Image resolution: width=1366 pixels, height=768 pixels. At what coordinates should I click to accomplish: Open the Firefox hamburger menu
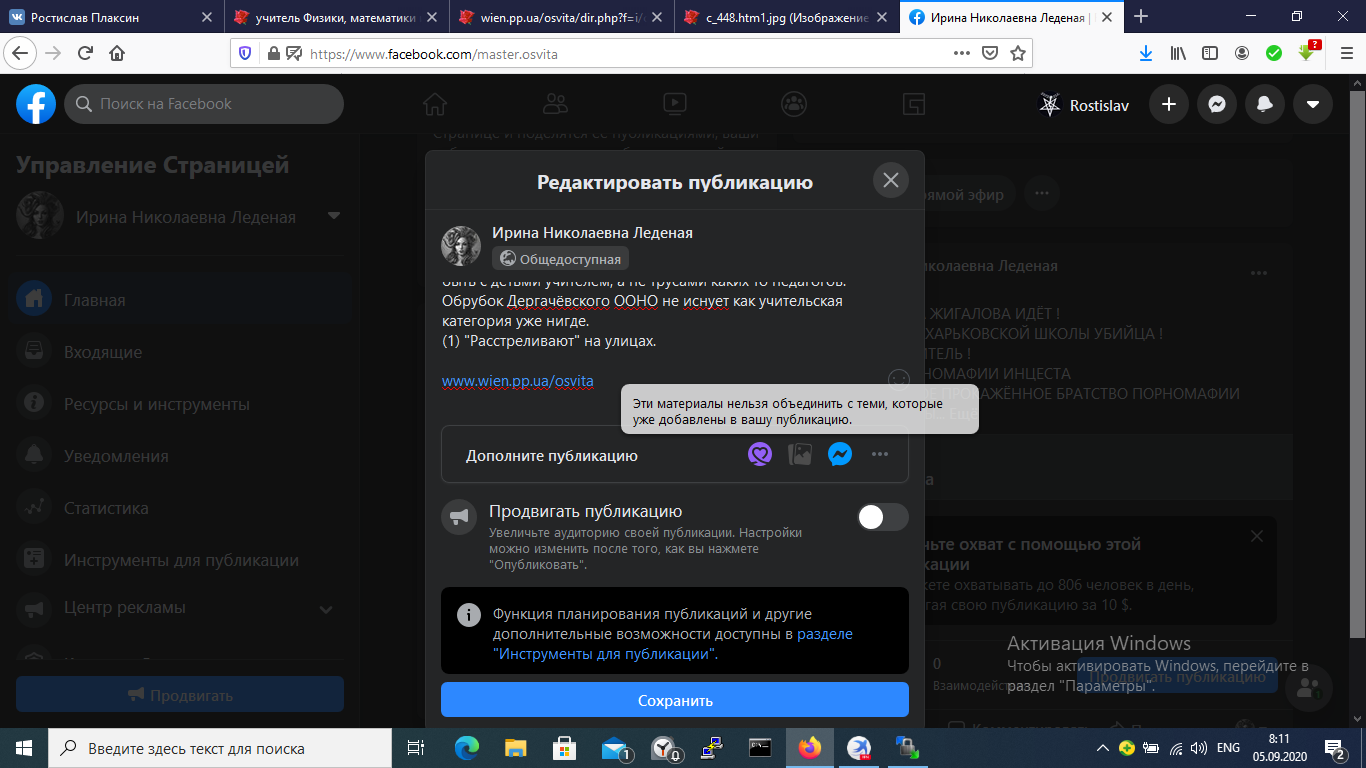tap(1345, 53)
